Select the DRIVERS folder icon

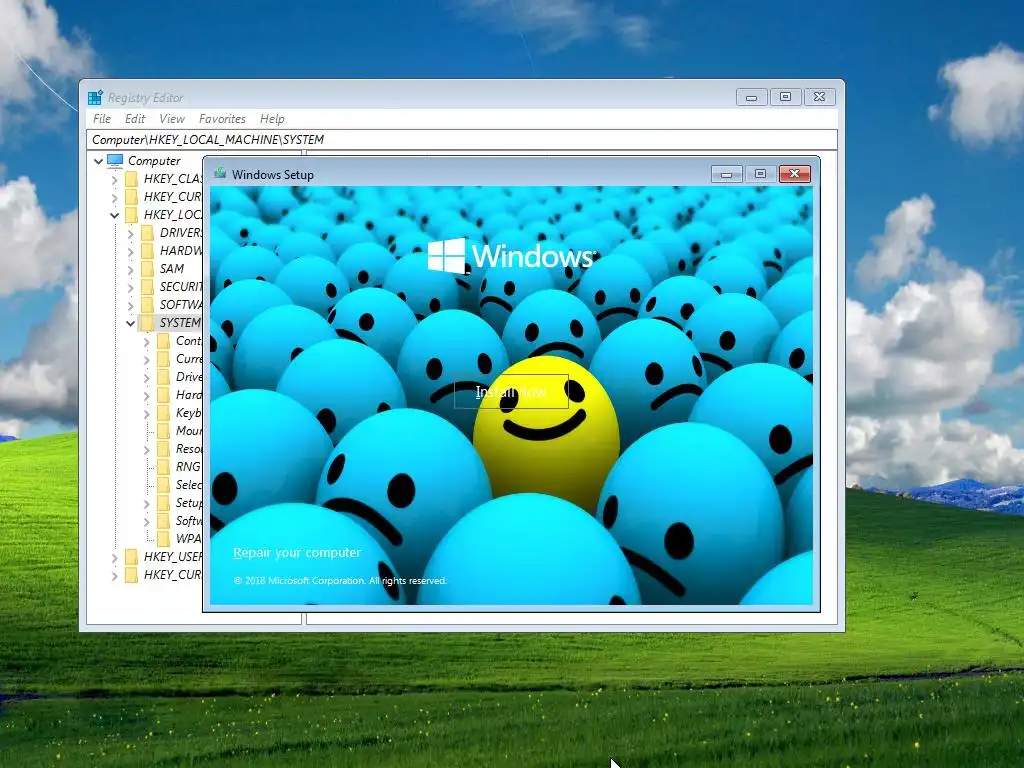pos(148,233)
